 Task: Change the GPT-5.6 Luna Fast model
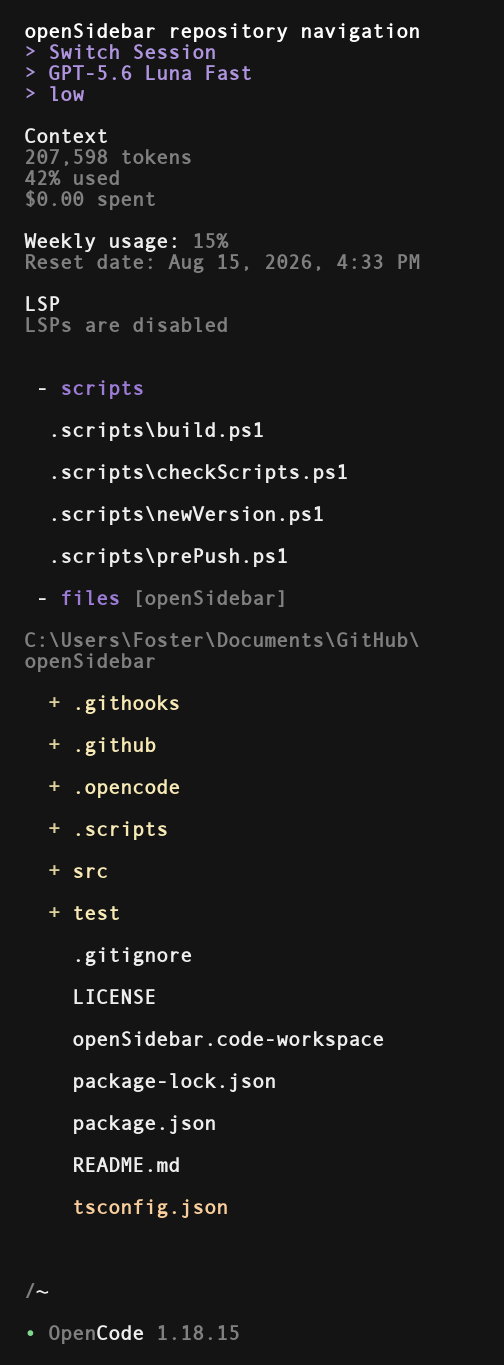click(138, 73)
